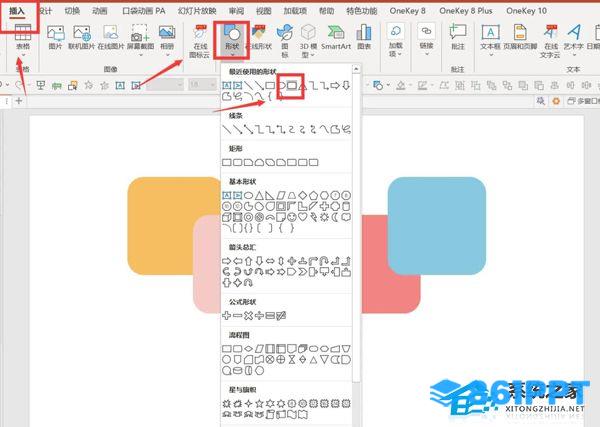The width and height of the screenshot is (600, 427).
Task: Select the plain rectangle in 矩形 section
Action: click(227, 162)
